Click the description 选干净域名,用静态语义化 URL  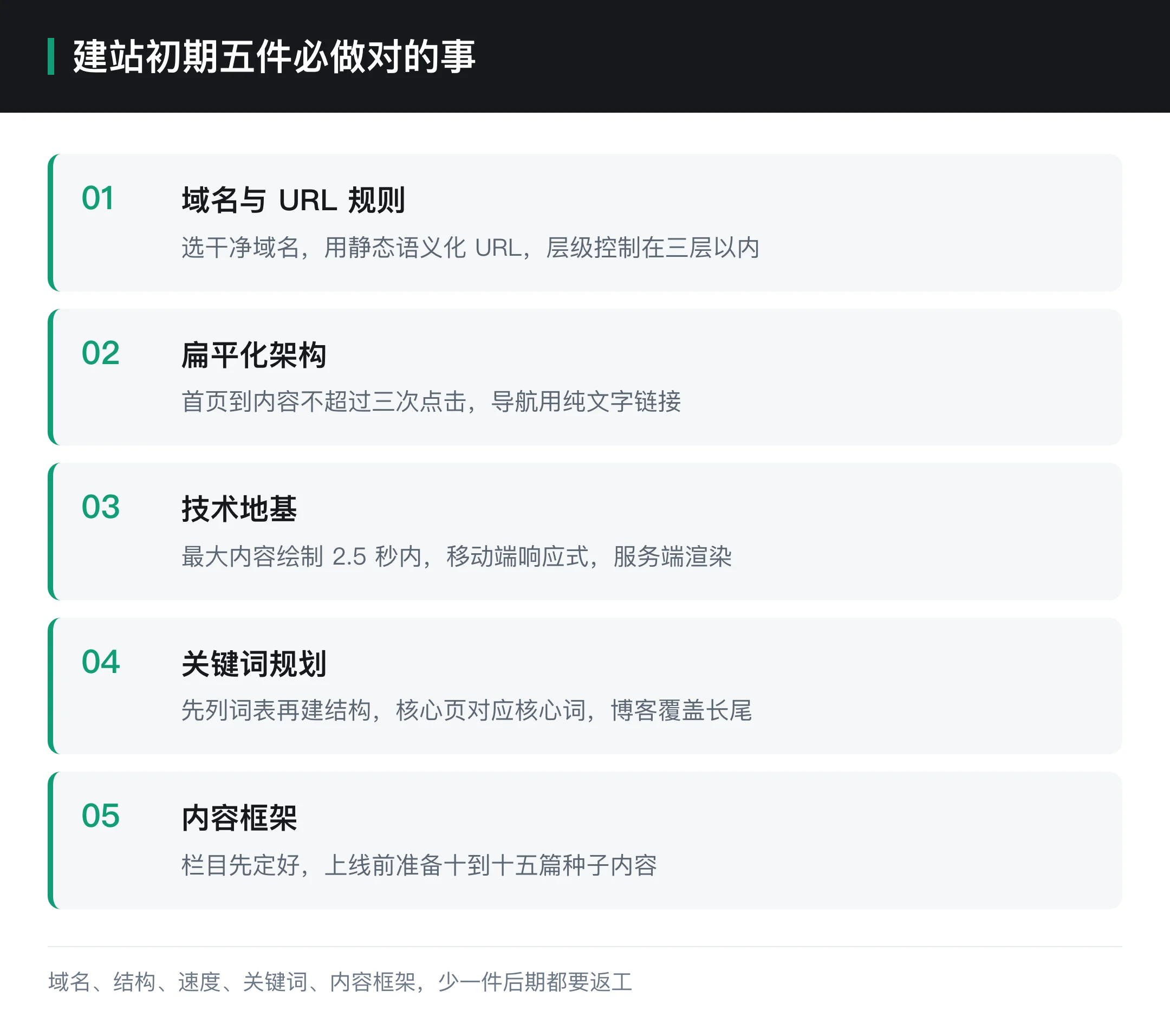(x=352, y=248)
